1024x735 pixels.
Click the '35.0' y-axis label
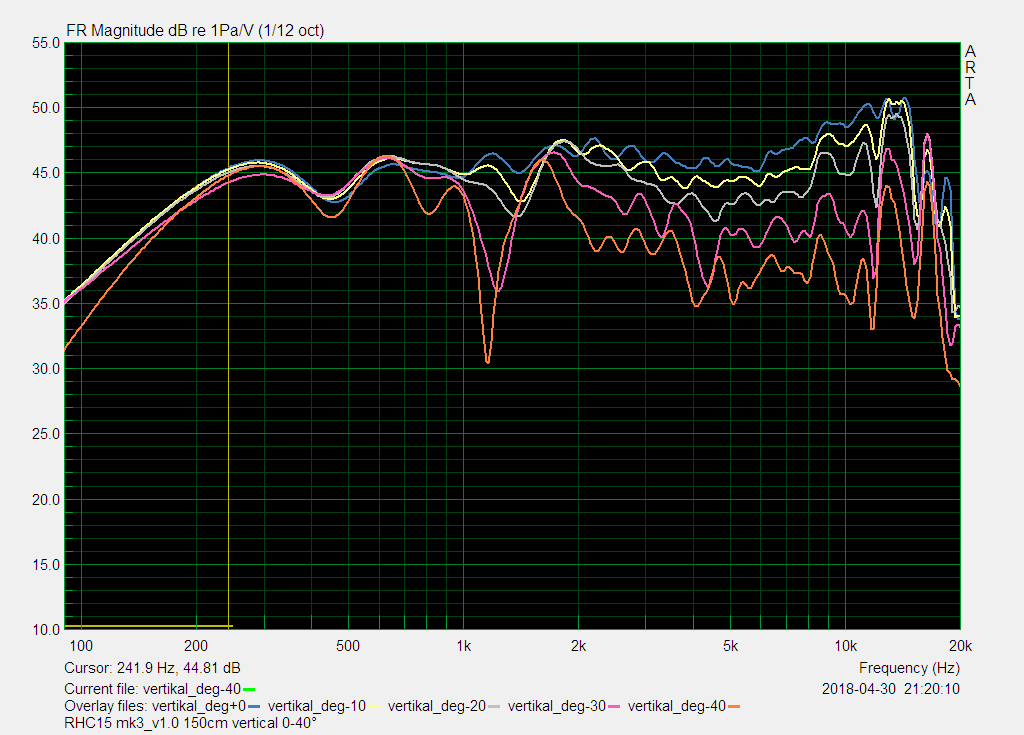pos(46,304)
